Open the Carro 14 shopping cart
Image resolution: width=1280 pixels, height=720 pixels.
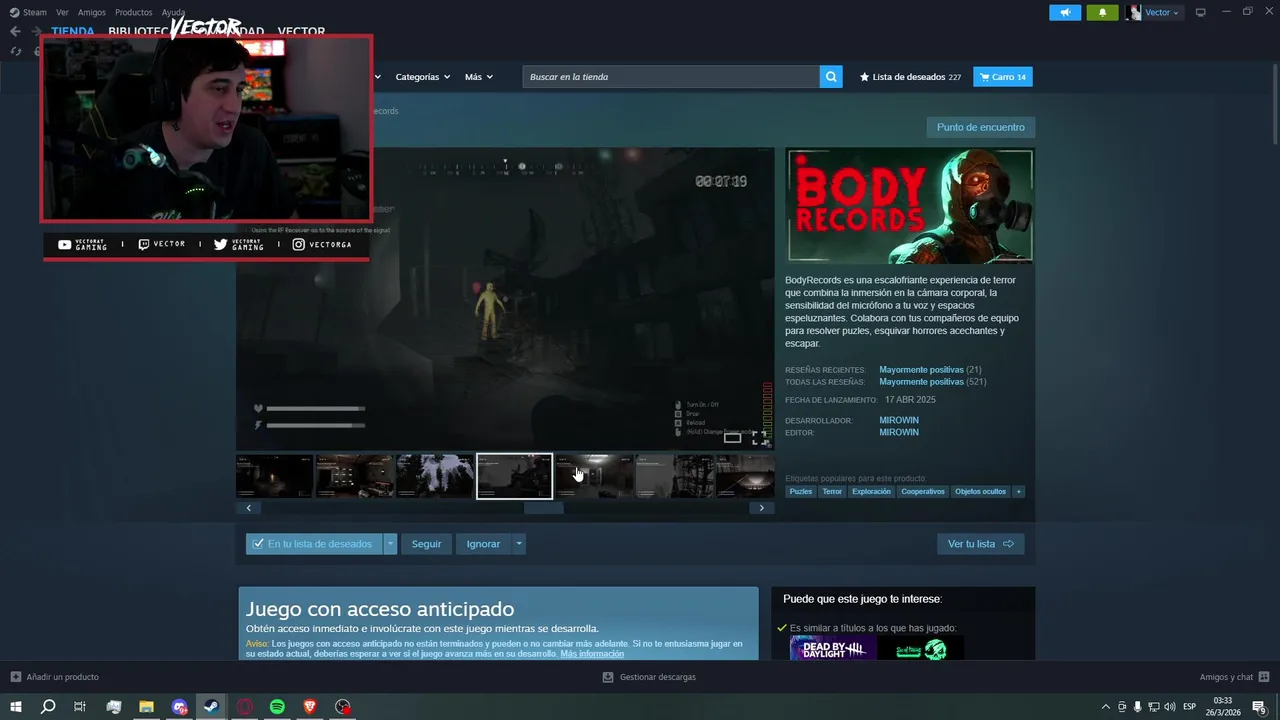pyautogui.click(x=1003, y=77)
